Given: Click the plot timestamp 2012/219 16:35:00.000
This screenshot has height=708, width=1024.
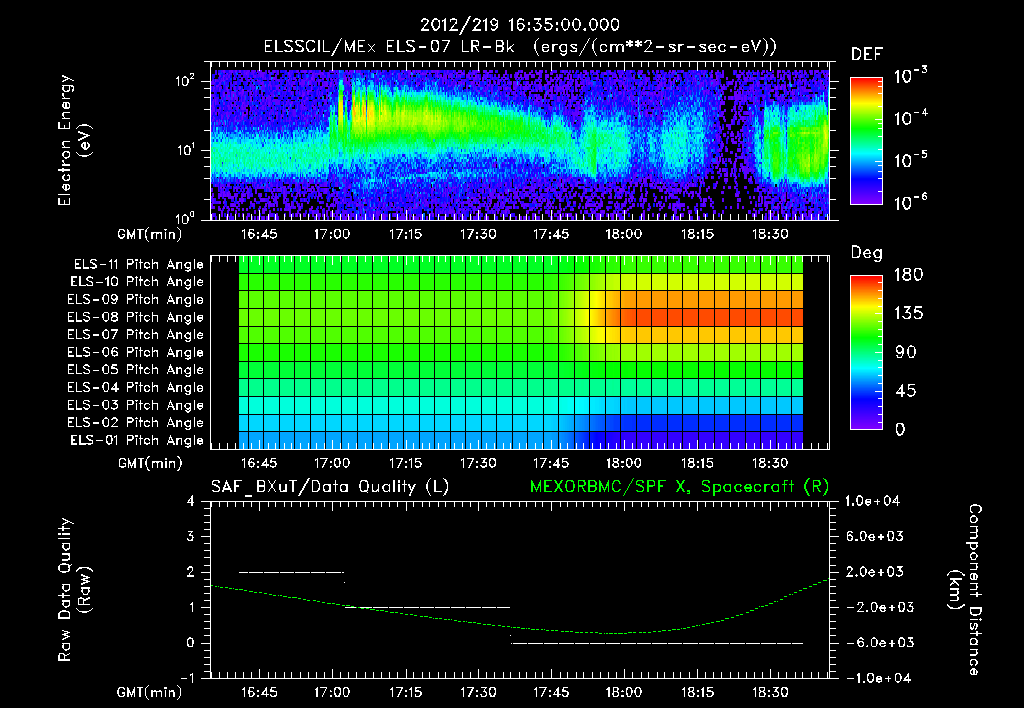Looking at the screenshot, I should click(519, 25).
